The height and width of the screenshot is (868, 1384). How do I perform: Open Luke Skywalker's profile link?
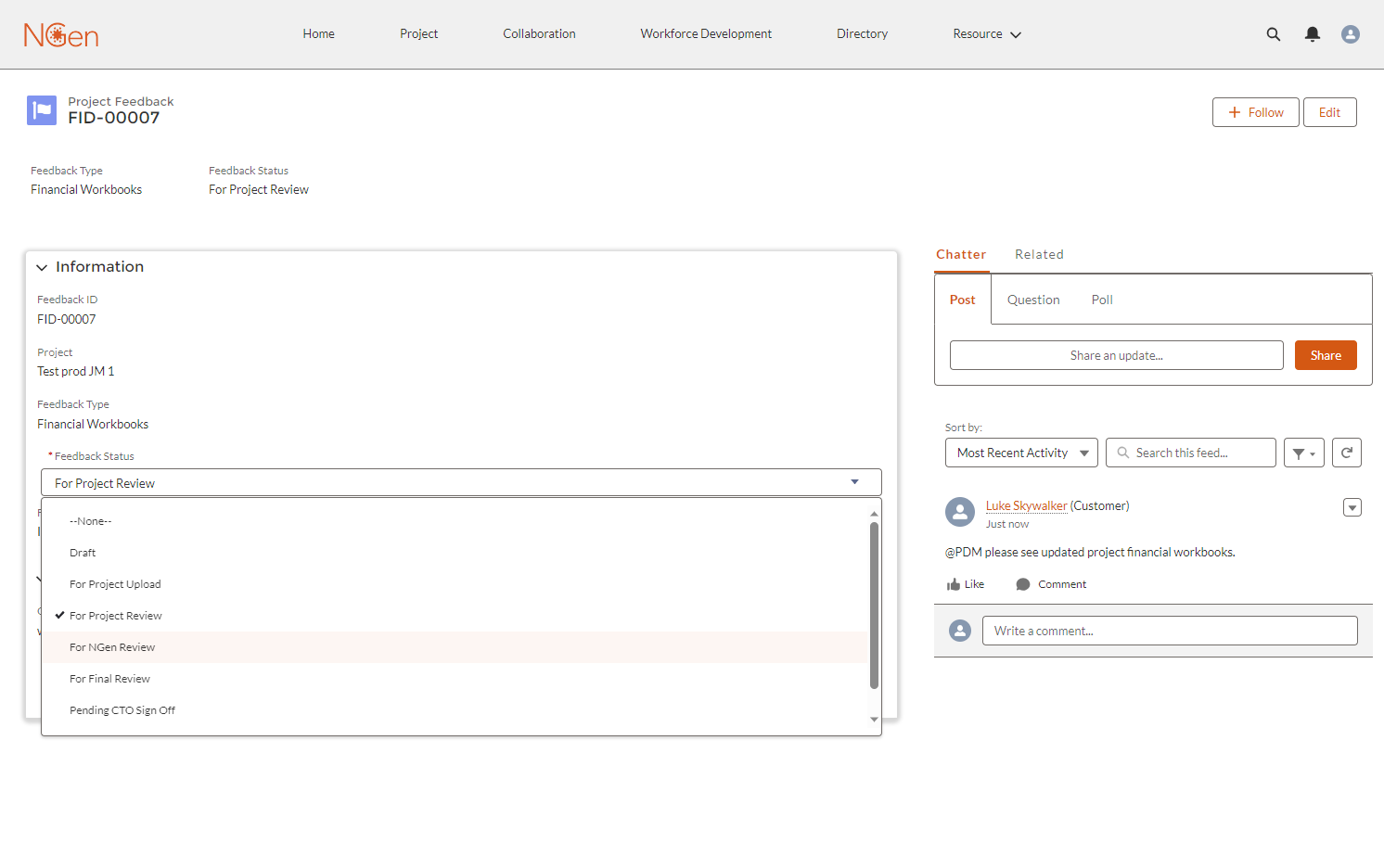(1026, 505)
